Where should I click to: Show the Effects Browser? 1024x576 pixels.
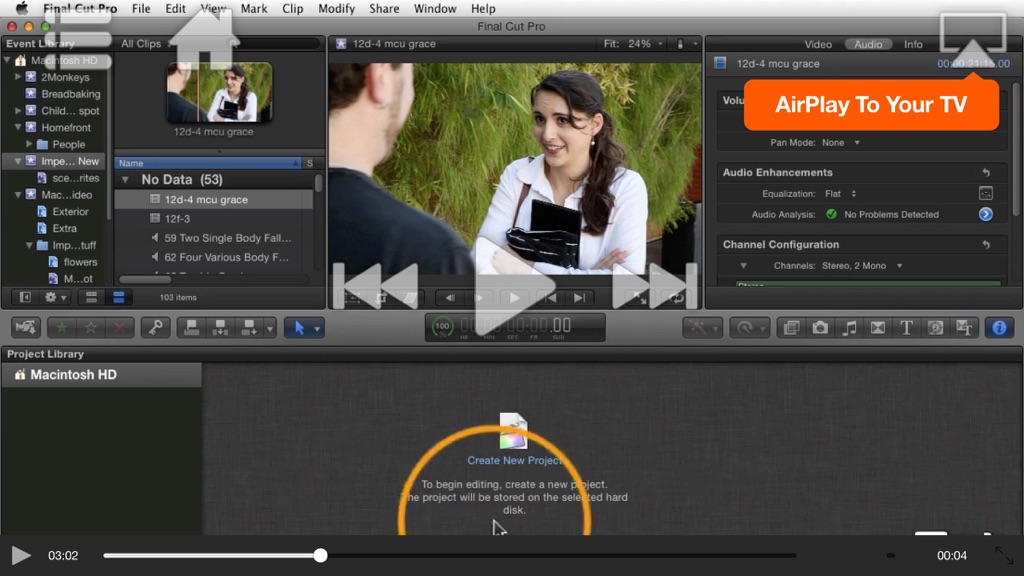(792, 327)
